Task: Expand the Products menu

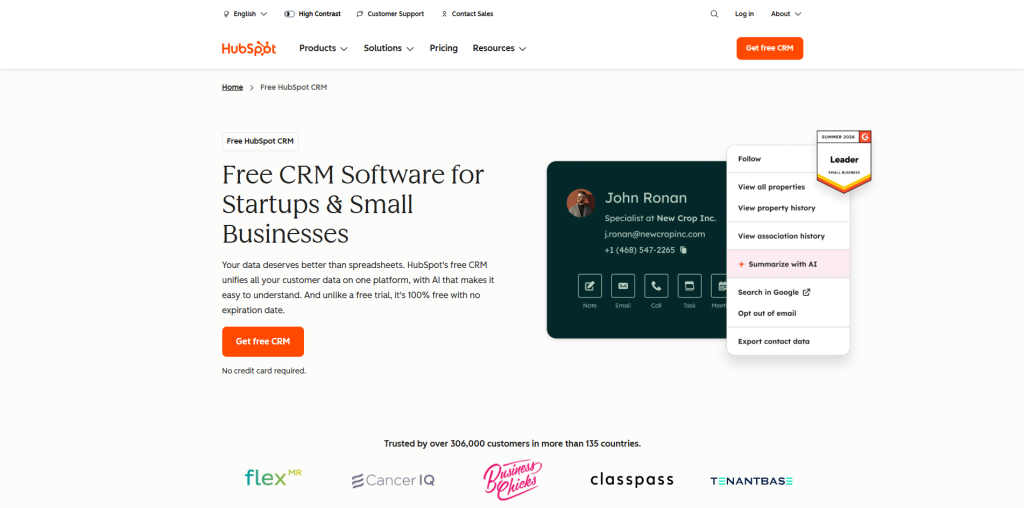Action: [323, 48]
